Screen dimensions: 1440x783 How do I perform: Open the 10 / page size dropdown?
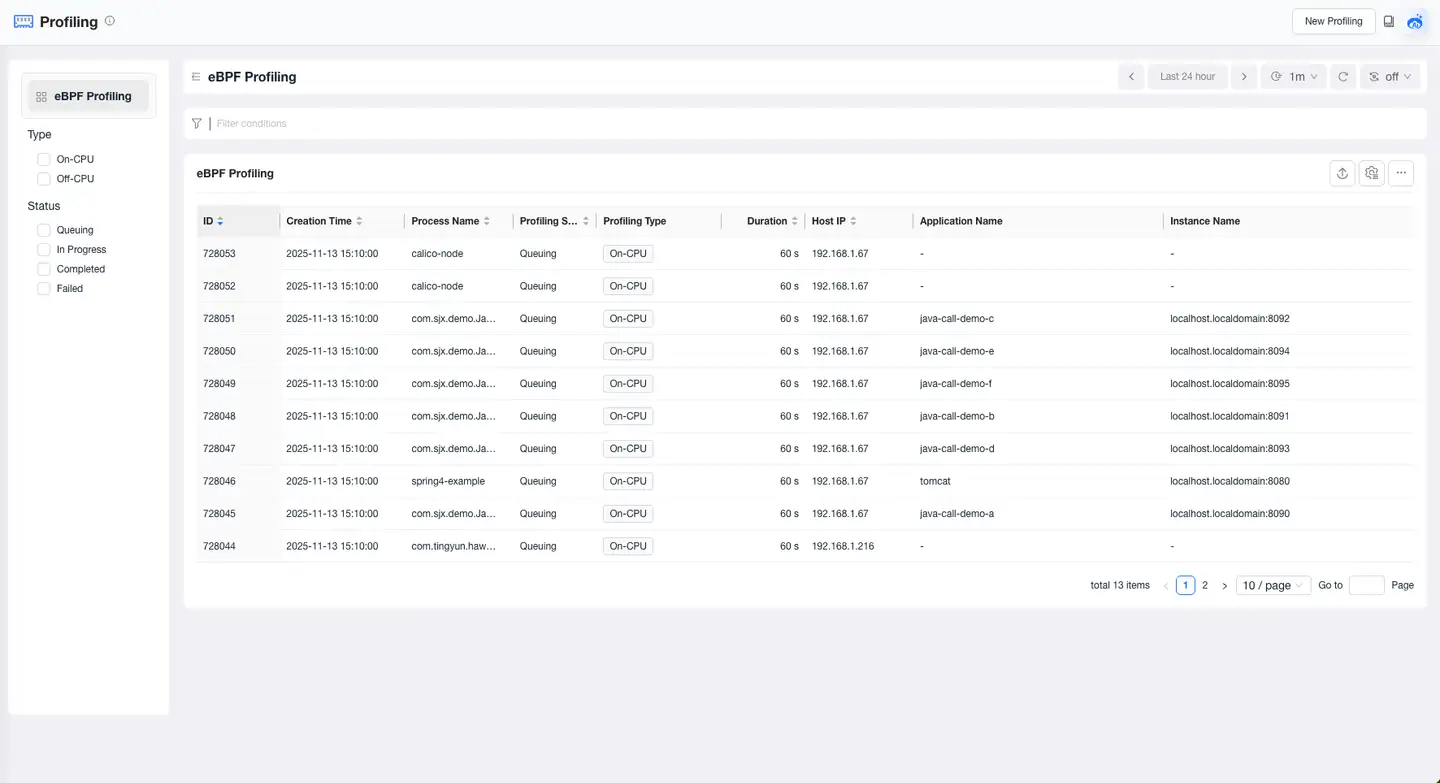pyautogui.click(x=1272, y=585)
